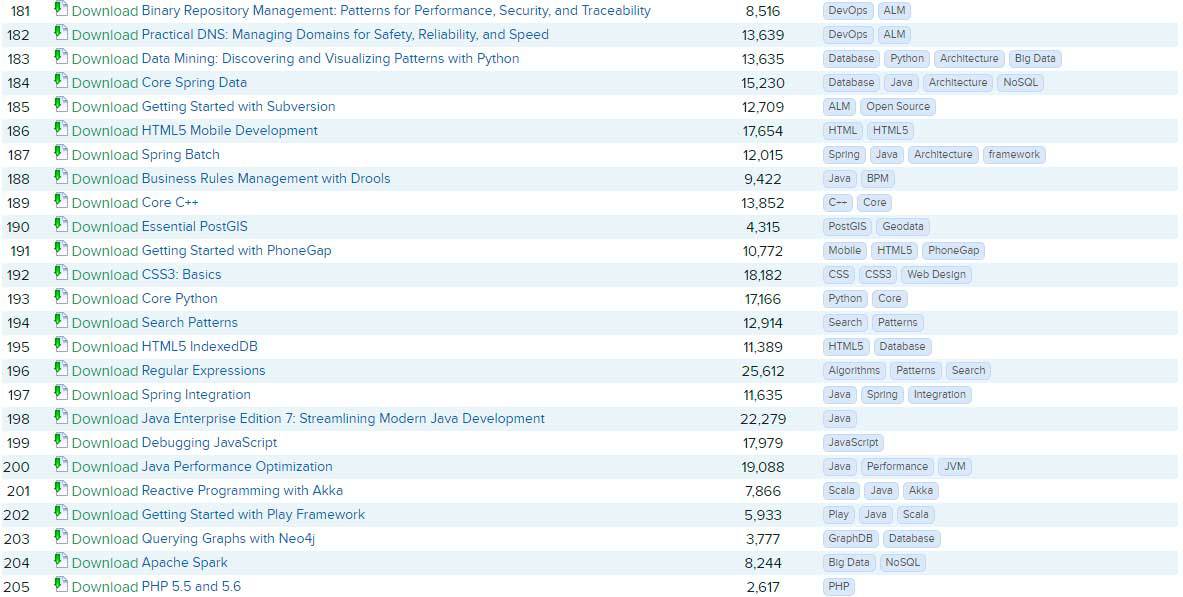Open Download Data Mining with Python link
Screen dimensions: 1183x597
[295, 59]
